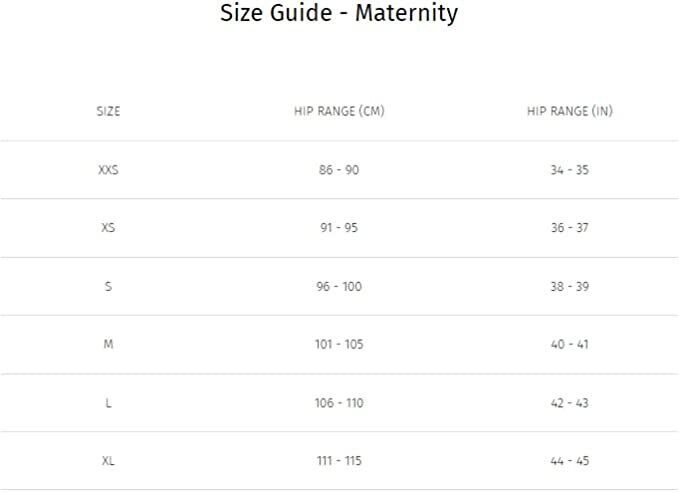Click the M size cell
Image resolution: width=679 pixels, height=492 pixels.
pos(108,344)
